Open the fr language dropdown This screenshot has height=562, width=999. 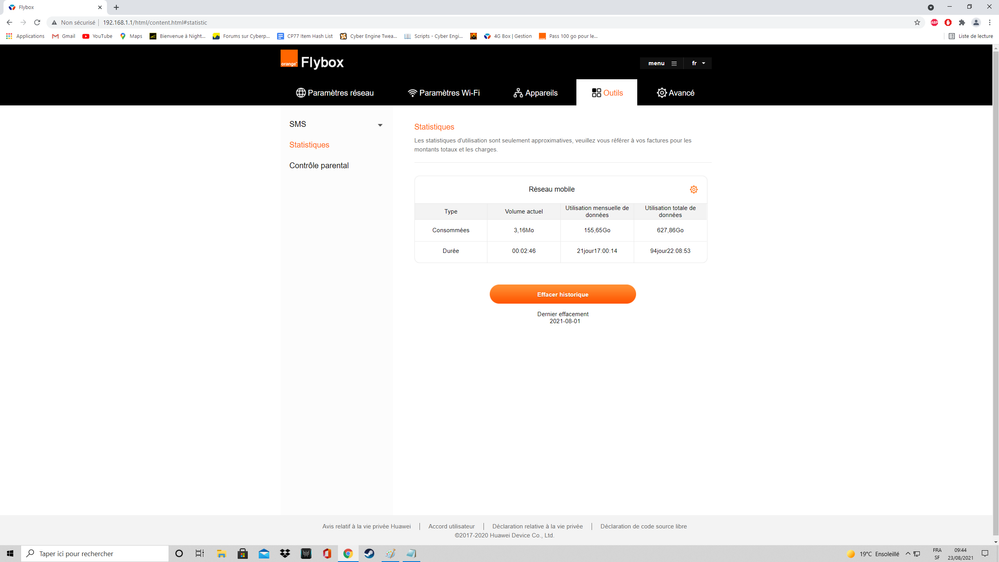[698, 63]
